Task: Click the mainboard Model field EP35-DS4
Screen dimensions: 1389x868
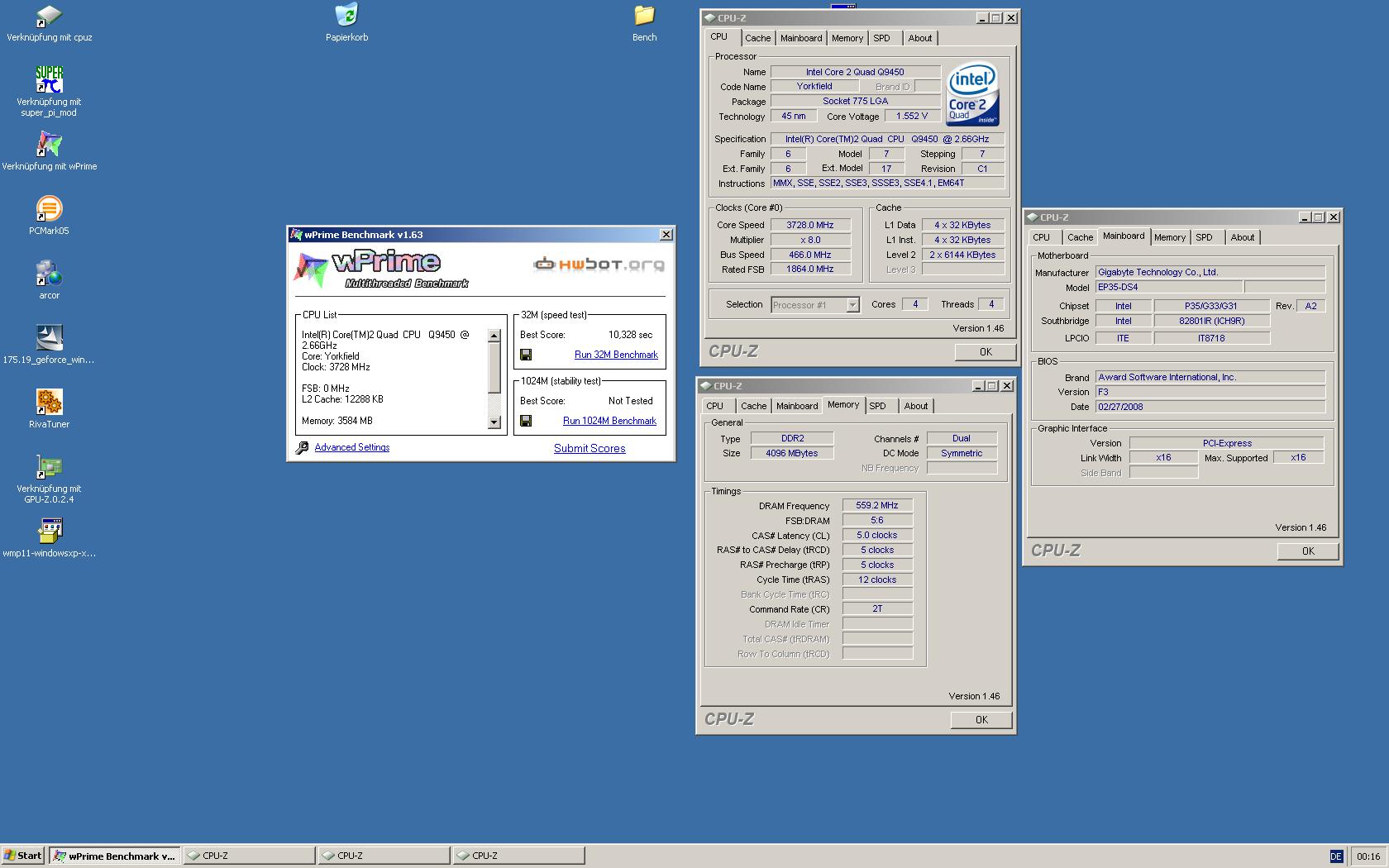Action: 1169,287
